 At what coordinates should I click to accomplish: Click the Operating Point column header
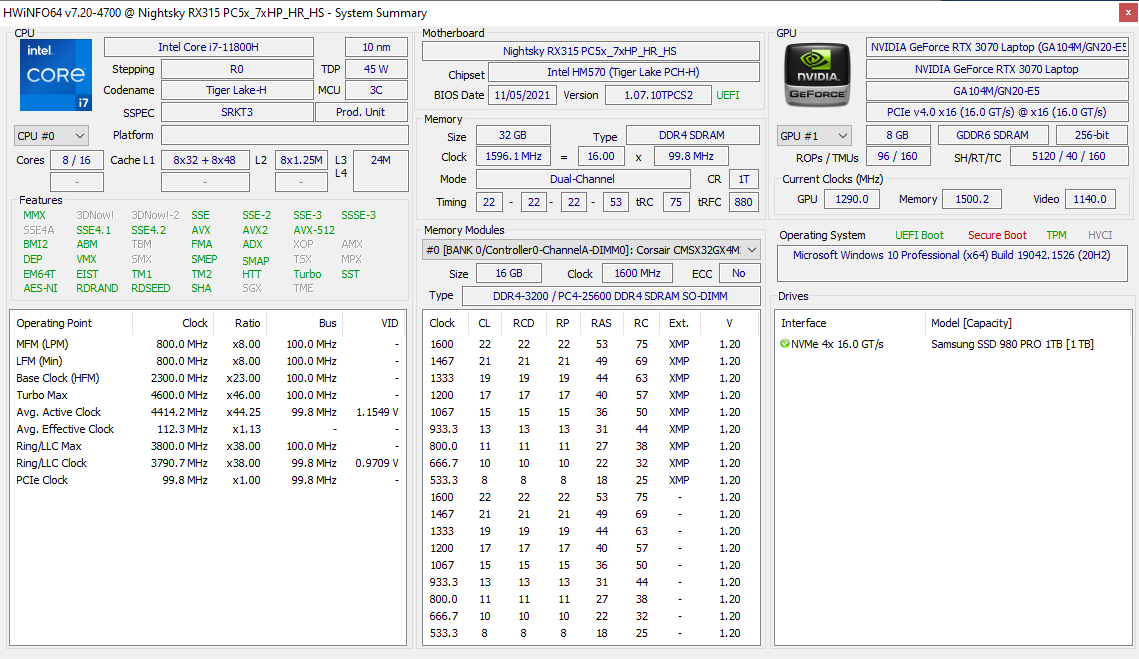tap(54, 323)
